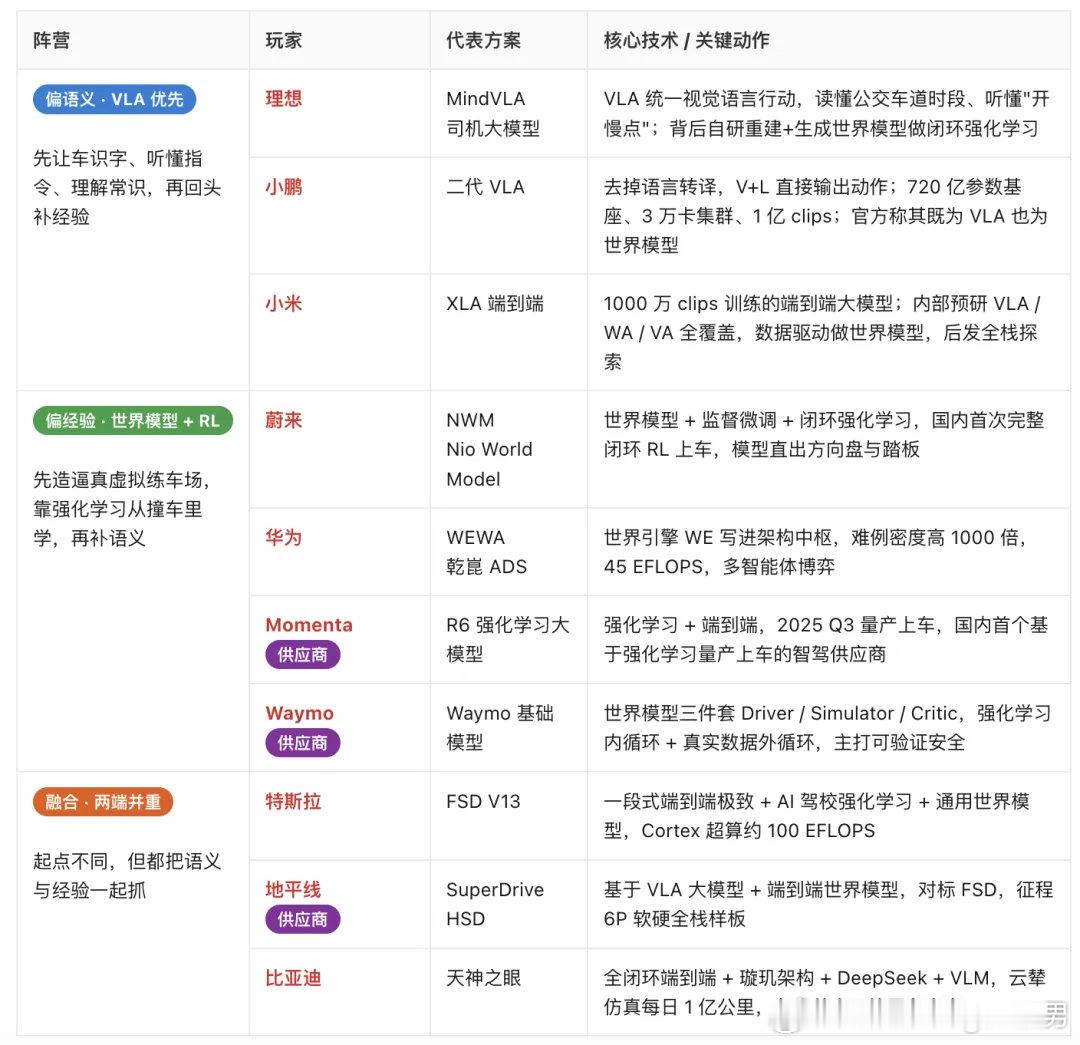Click the description starting 一段式端到端极致

(x=816, y=816)
